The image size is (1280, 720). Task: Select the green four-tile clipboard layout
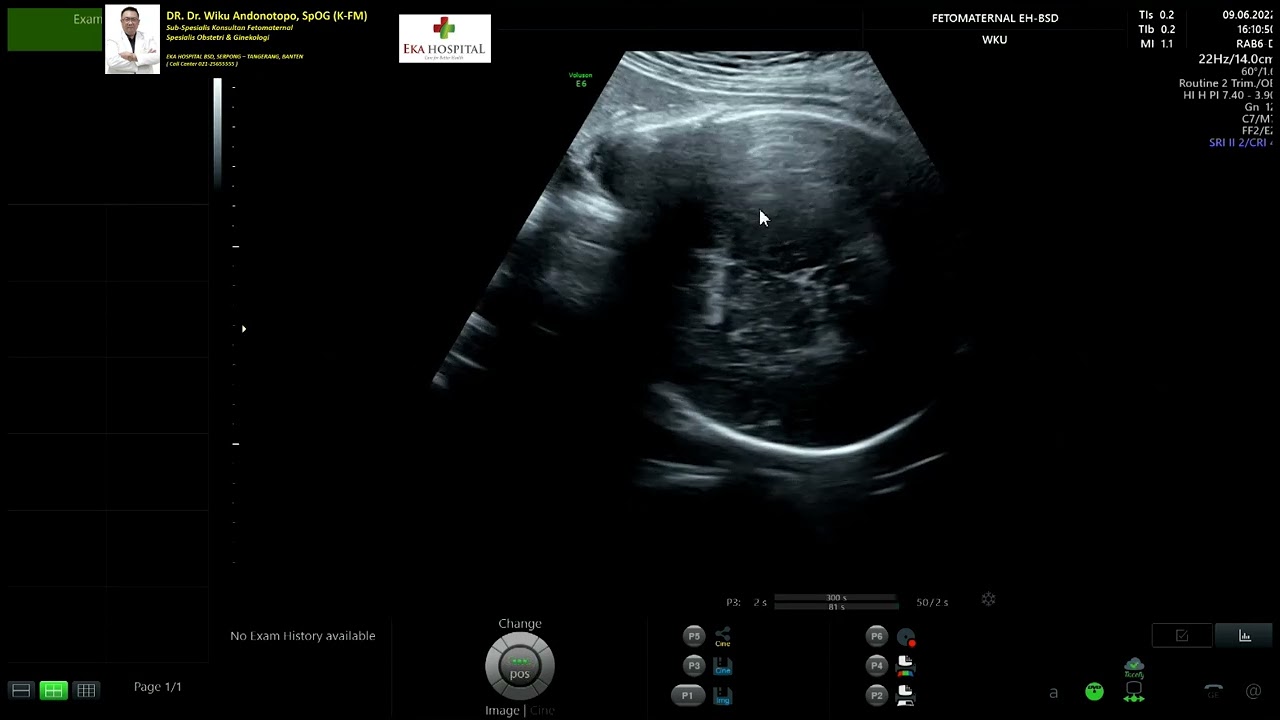(54, 690)
